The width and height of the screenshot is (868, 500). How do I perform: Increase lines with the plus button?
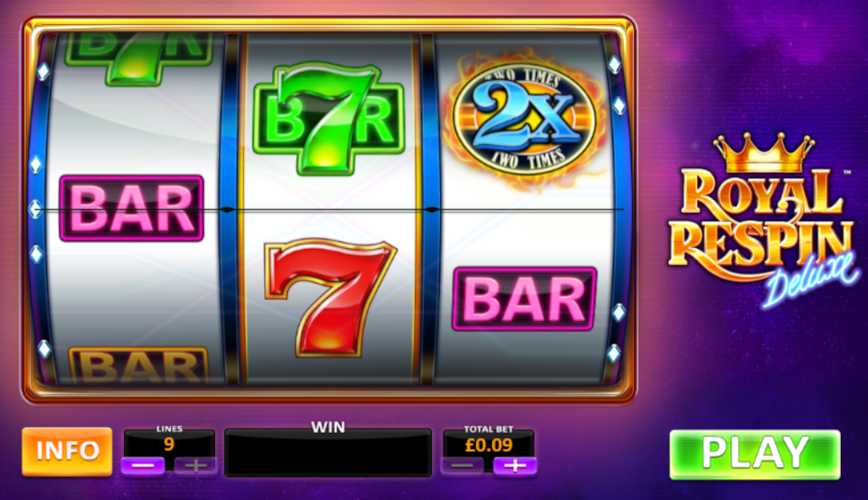click(x=195, y=465)
